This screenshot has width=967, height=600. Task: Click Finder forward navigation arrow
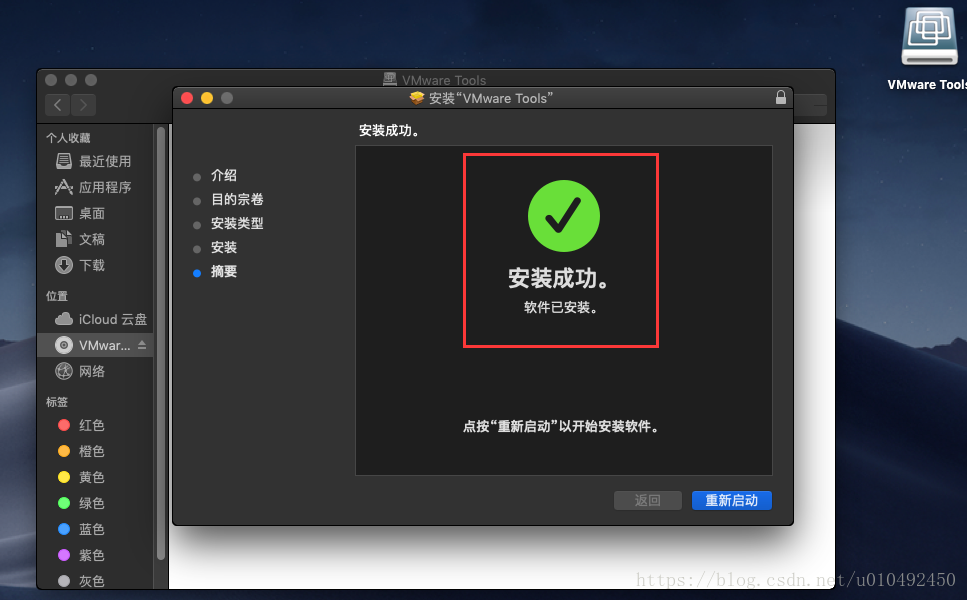pyautogui.click(x=83, y=105)
